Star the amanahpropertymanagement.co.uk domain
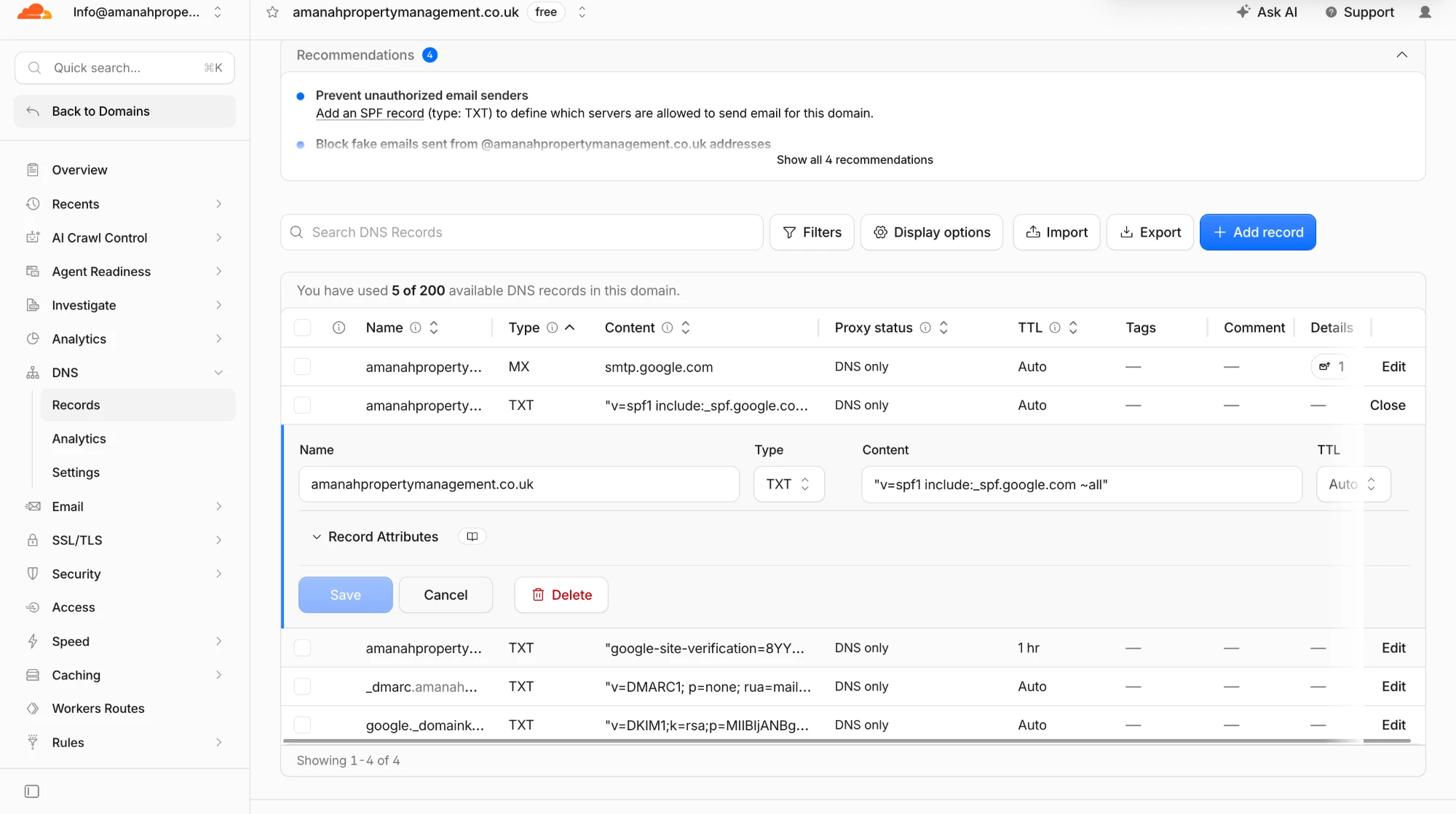Image resolution: width=1456 pixels, height=814 pixels. [x=272, y=12]
